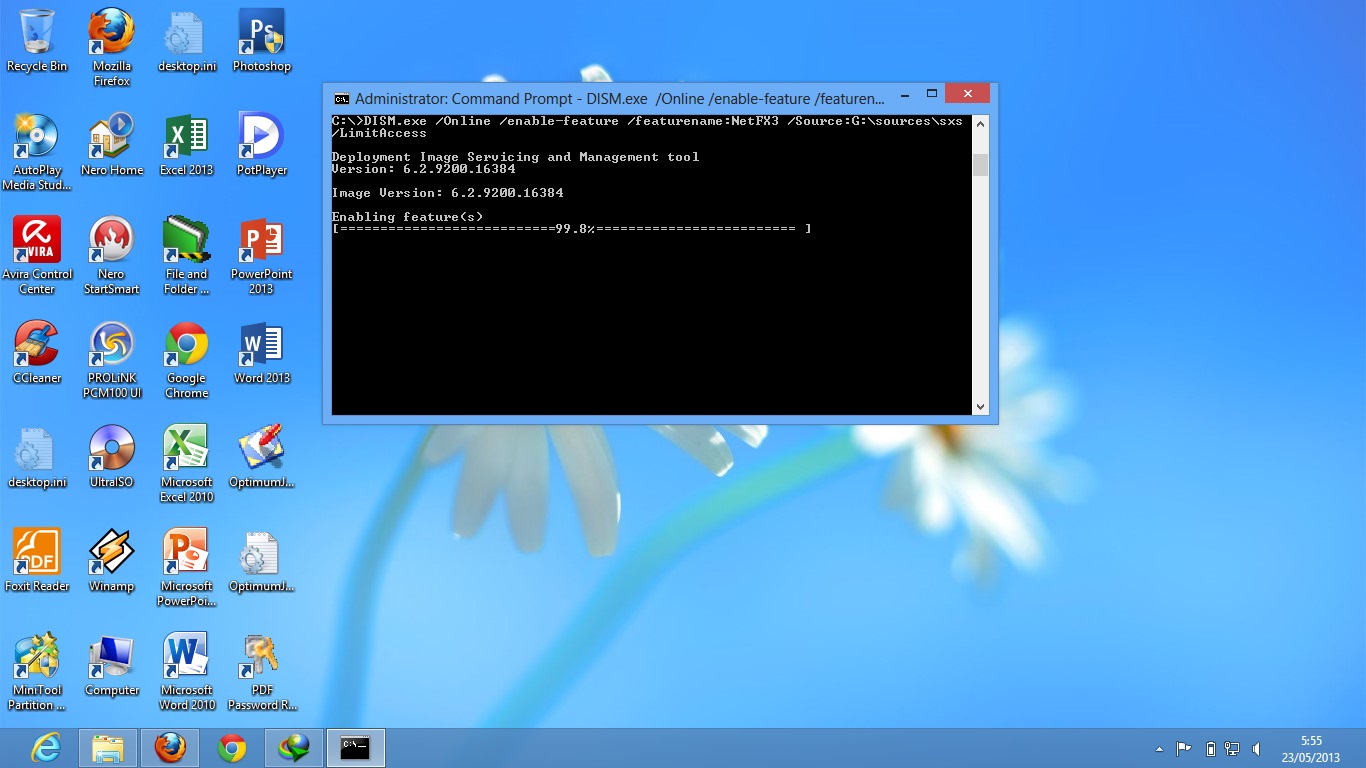Click the "/LimitAccess" command text

[379, 133]
